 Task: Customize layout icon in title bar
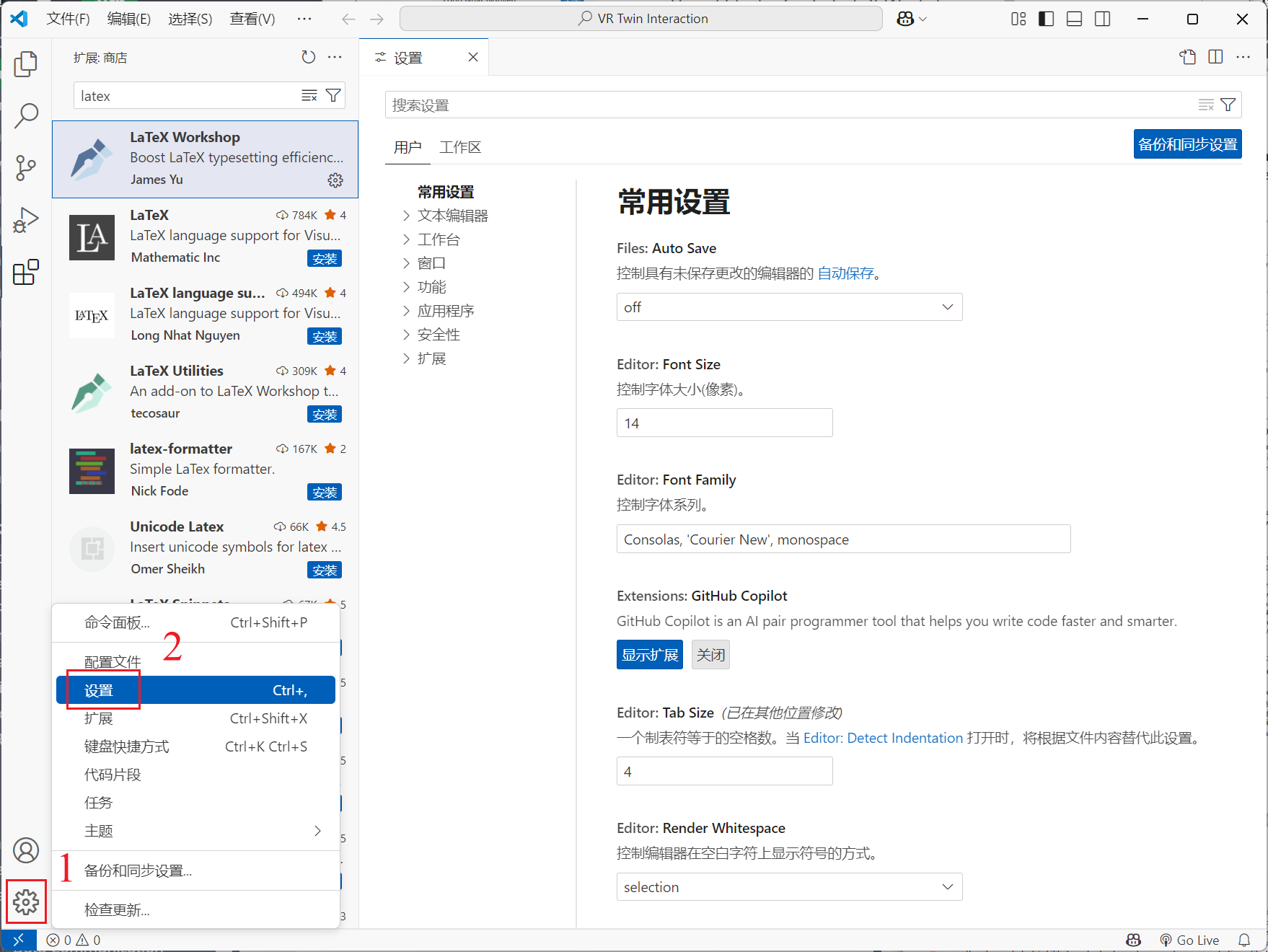pos(1018,19)
